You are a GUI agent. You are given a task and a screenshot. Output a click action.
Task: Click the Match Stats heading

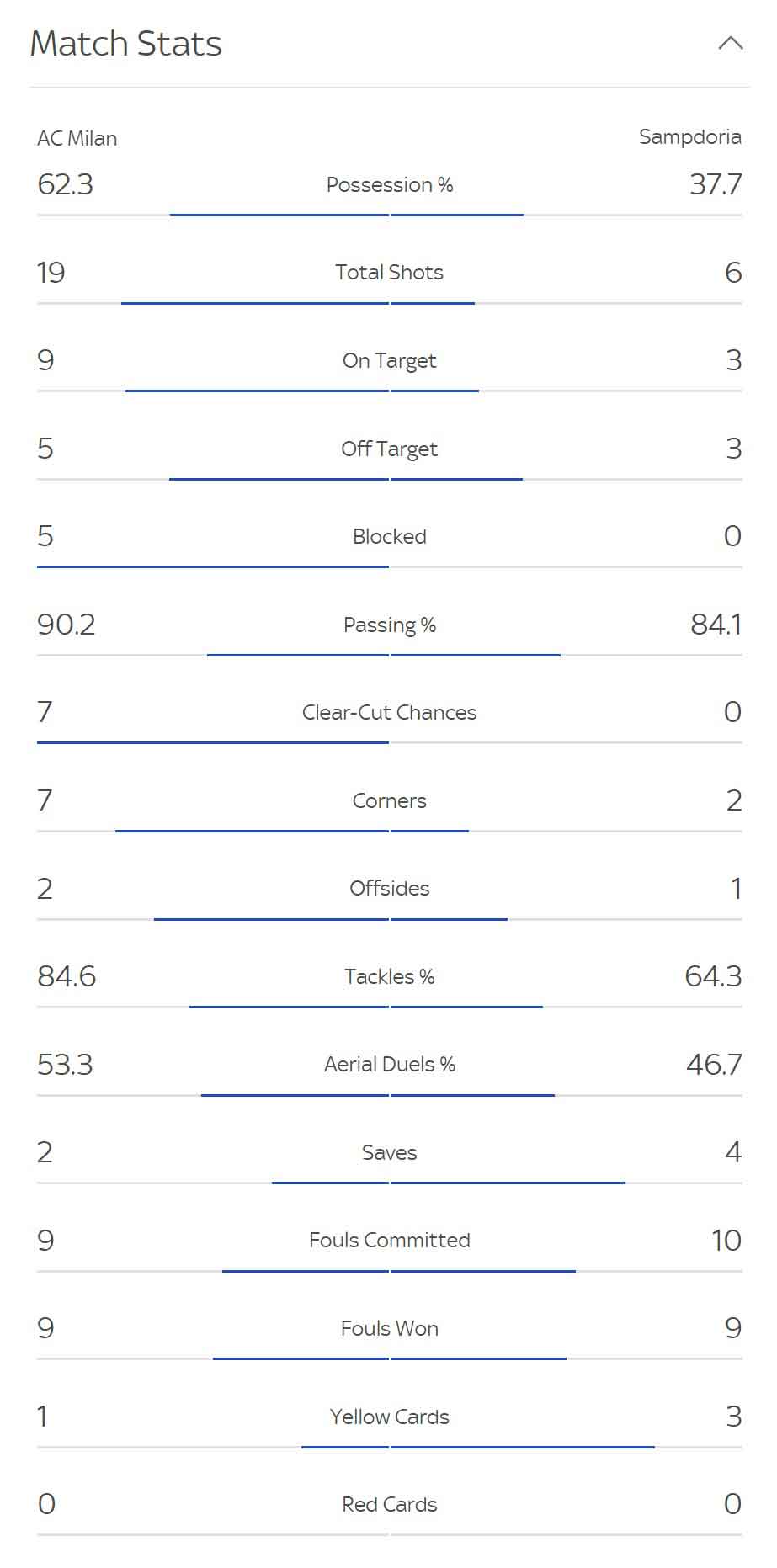tap(126, 44)
